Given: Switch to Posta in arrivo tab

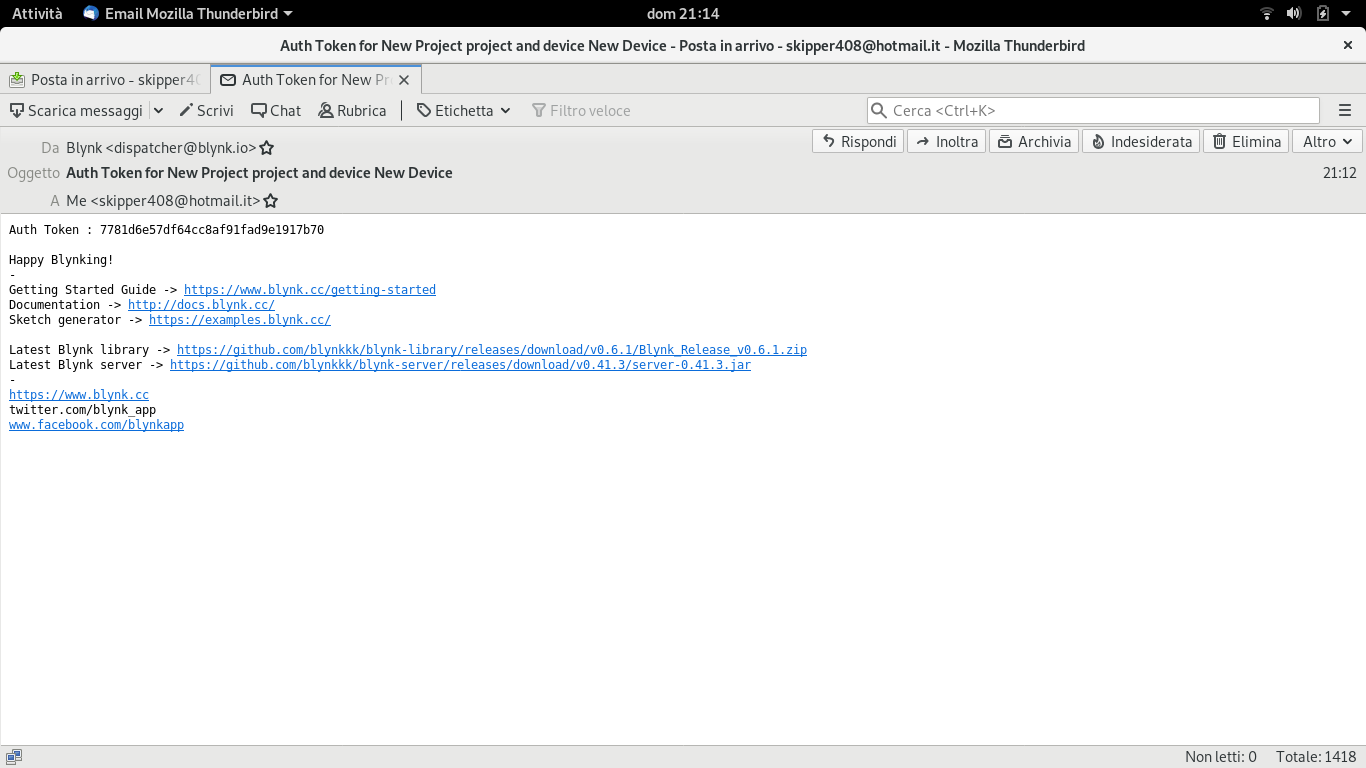Looking at the screenshot, I should [x=104, y=80].
